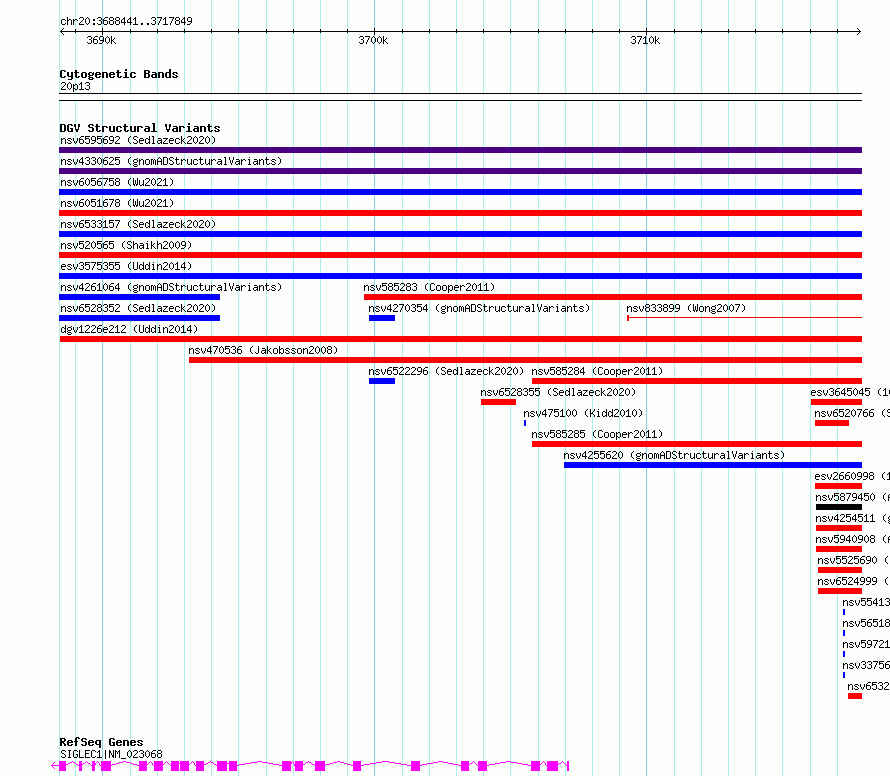Open nsv833899 (Wong2007) variant label
This screenshot has width=890, height=776.
coord(686,308)
